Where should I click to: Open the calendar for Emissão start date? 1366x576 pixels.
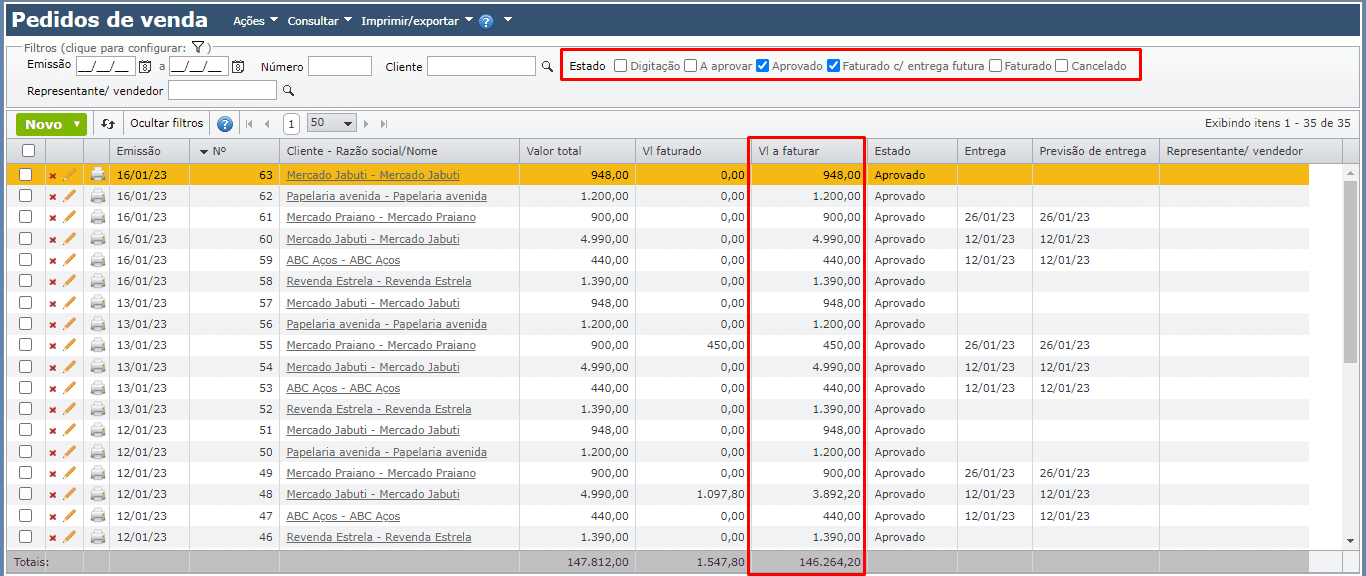pos(145,67)
